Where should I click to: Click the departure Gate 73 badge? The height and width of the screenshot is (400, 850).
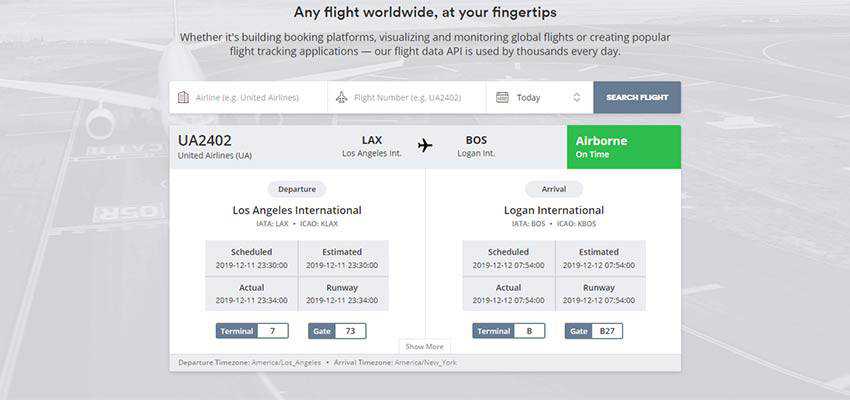(x=336, y=331)
